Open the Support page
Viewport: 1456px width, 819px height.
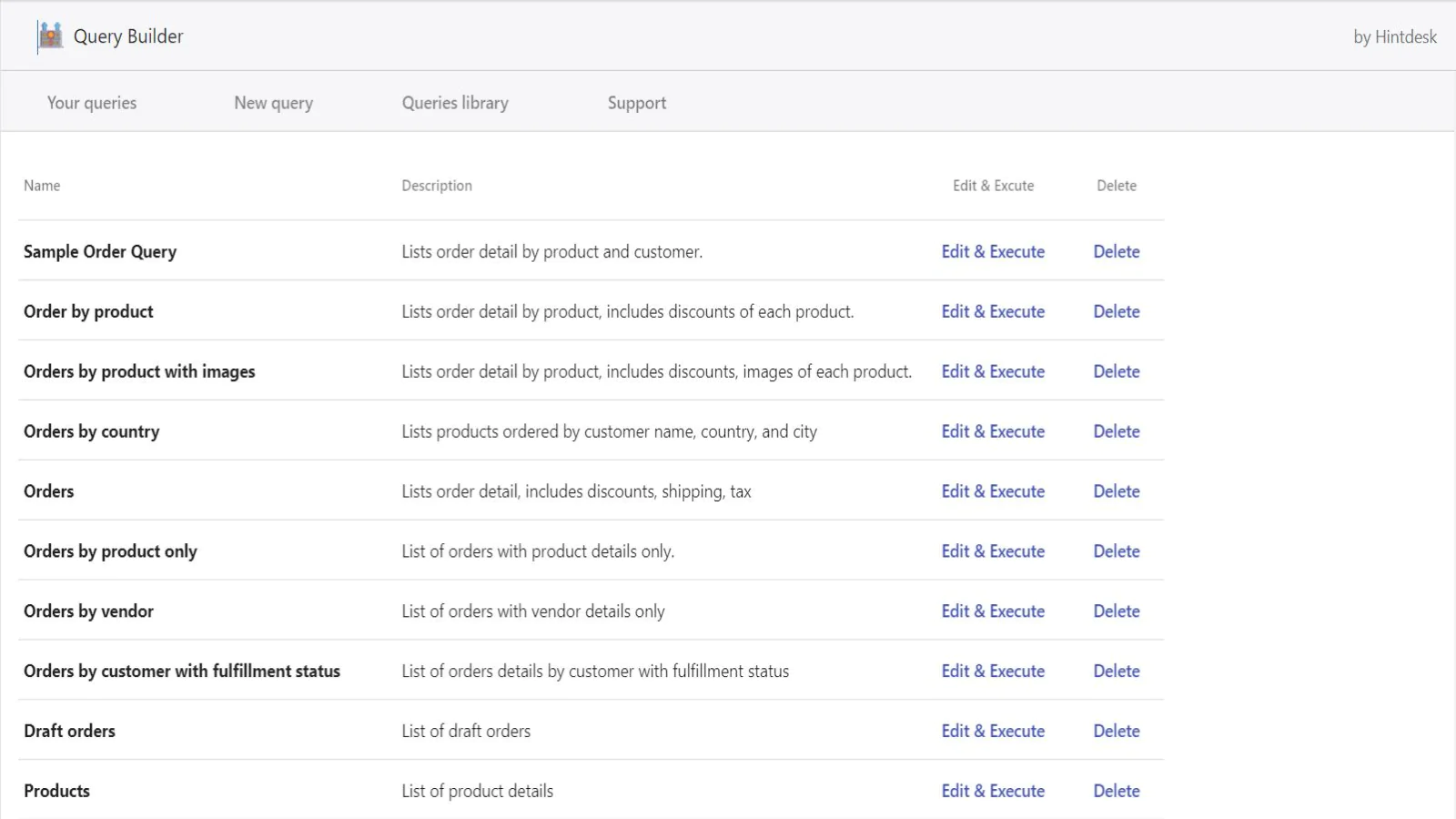tap(636, 103)
